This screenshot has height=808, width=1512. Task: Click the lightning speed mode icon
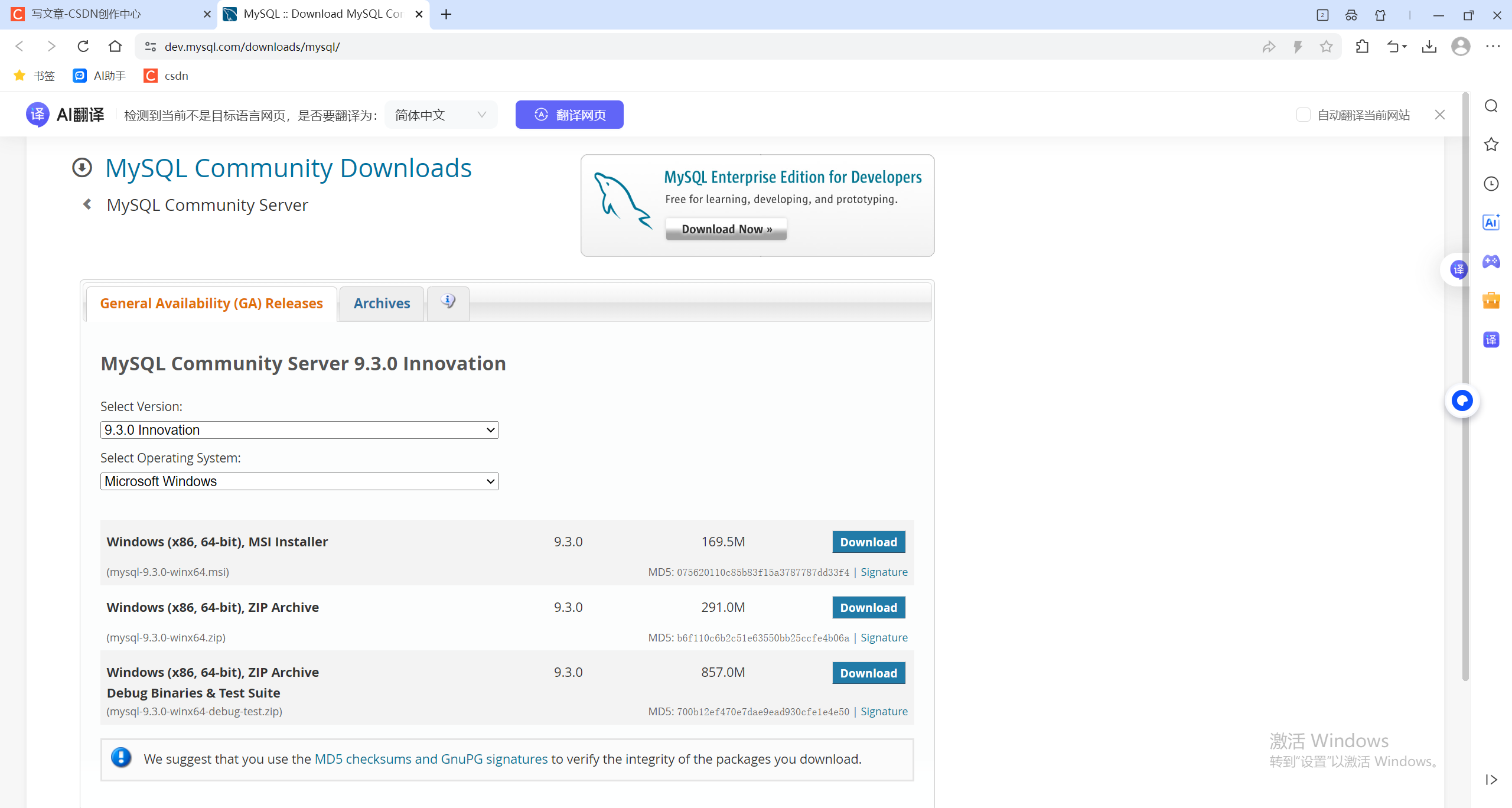[x=1298, y=47]
